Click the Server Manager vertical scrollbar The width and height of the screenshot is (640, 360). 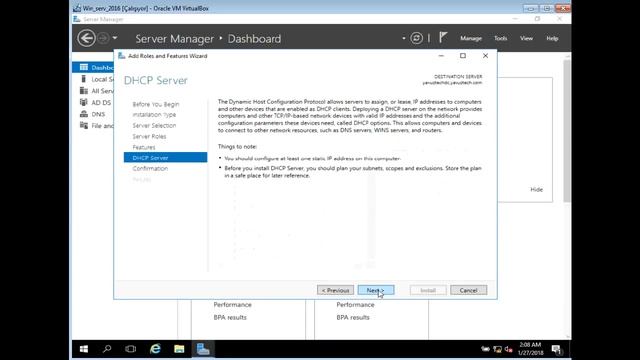point(567,131)
